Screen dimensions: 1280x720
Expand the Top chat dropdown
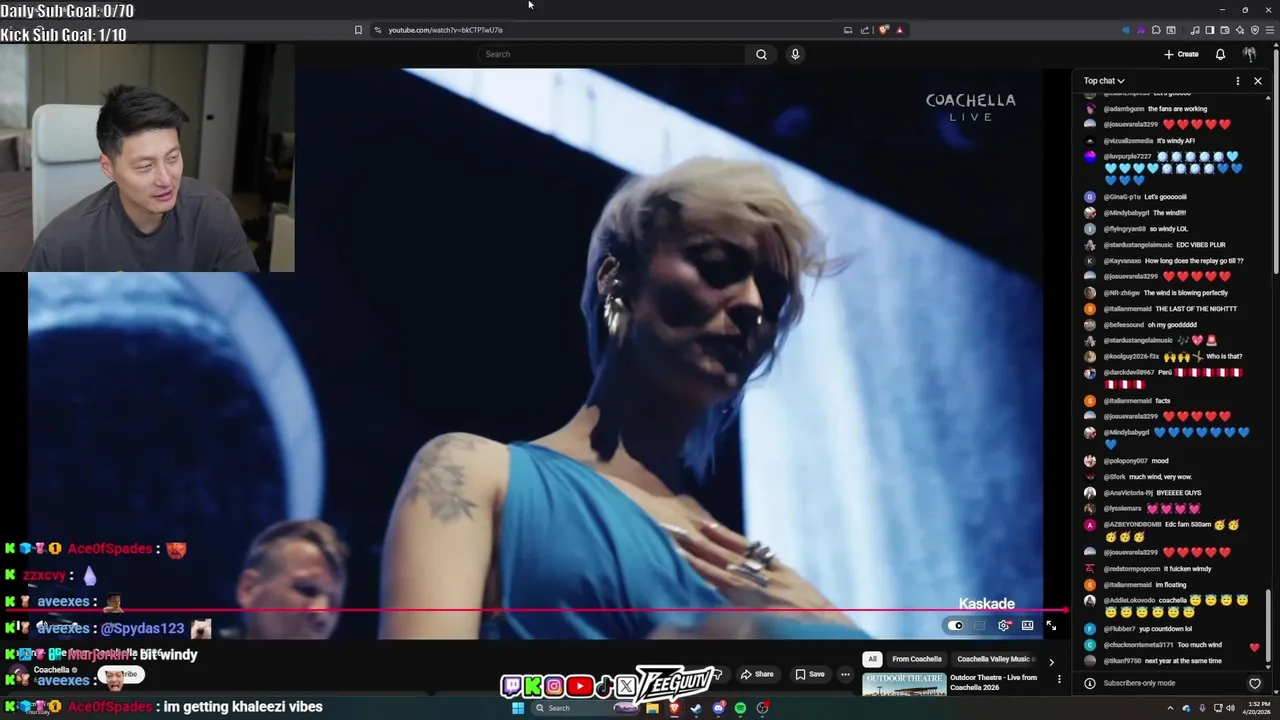tap(1104, 81)
